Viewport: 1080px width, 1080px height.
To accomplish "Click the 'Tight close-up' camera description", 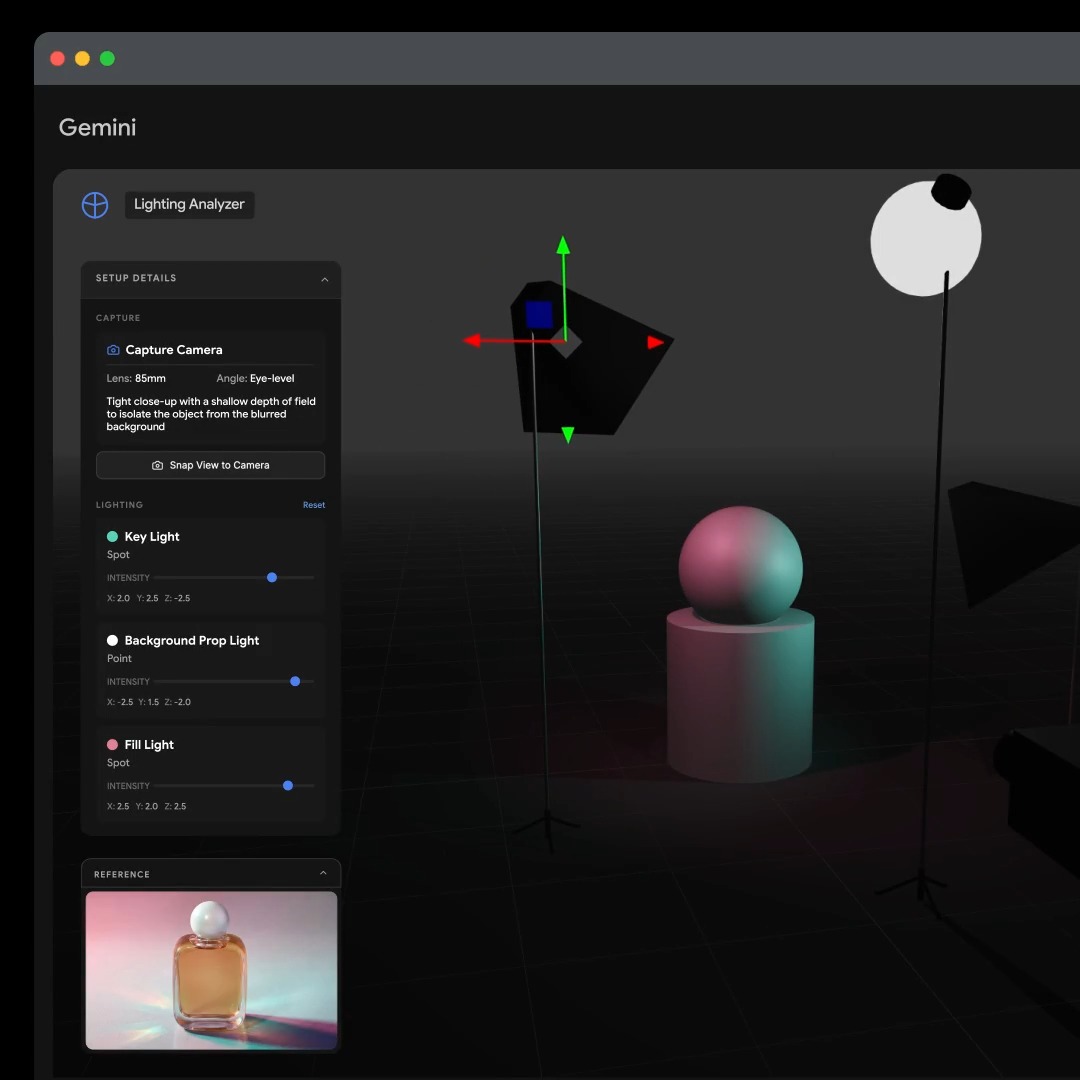I will tap(211, 414).
